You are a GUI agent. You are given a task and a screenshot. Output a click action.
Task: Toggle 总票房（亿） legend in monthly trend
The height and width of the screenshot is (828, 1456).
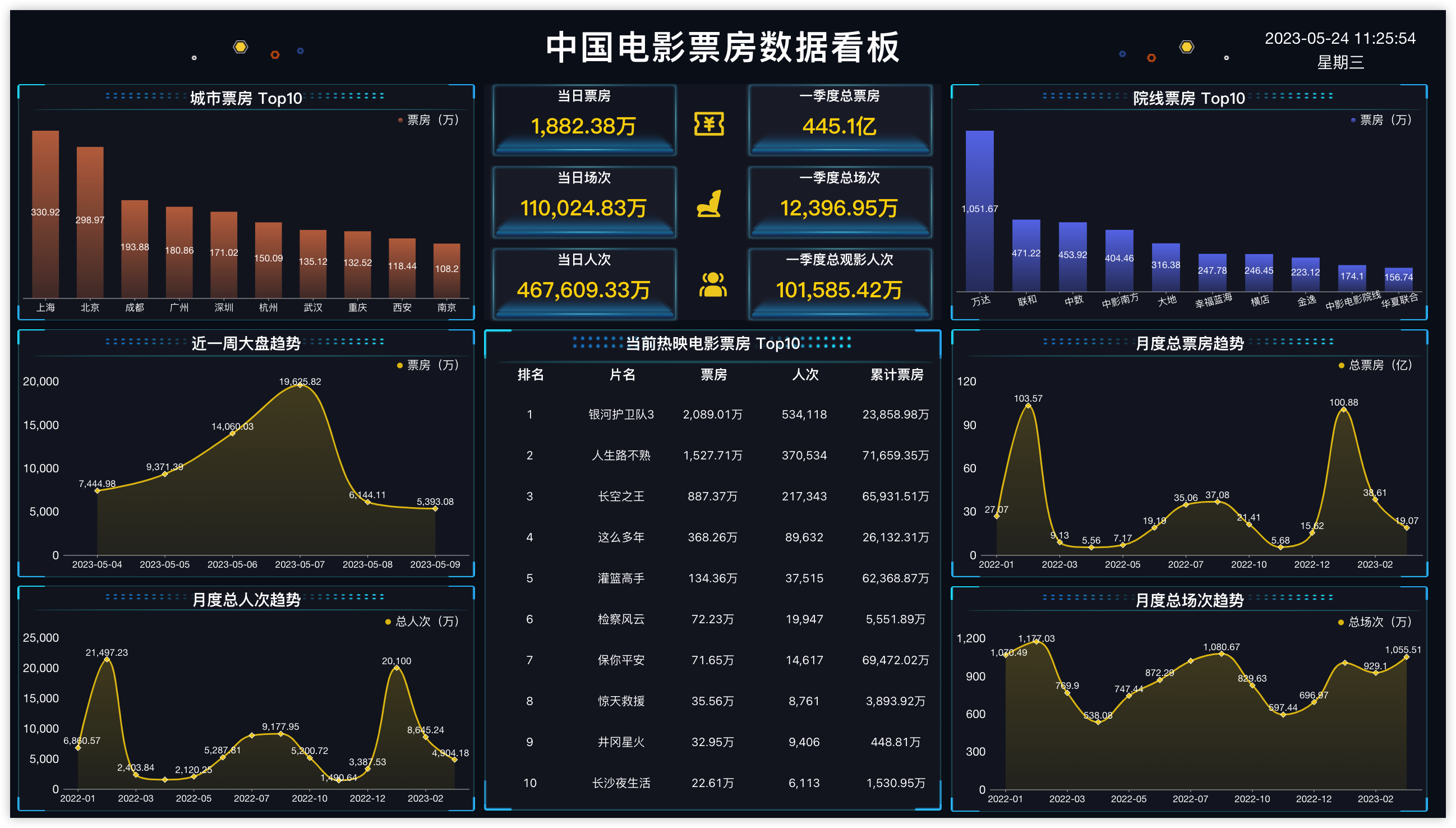[x=1375, y=365]
